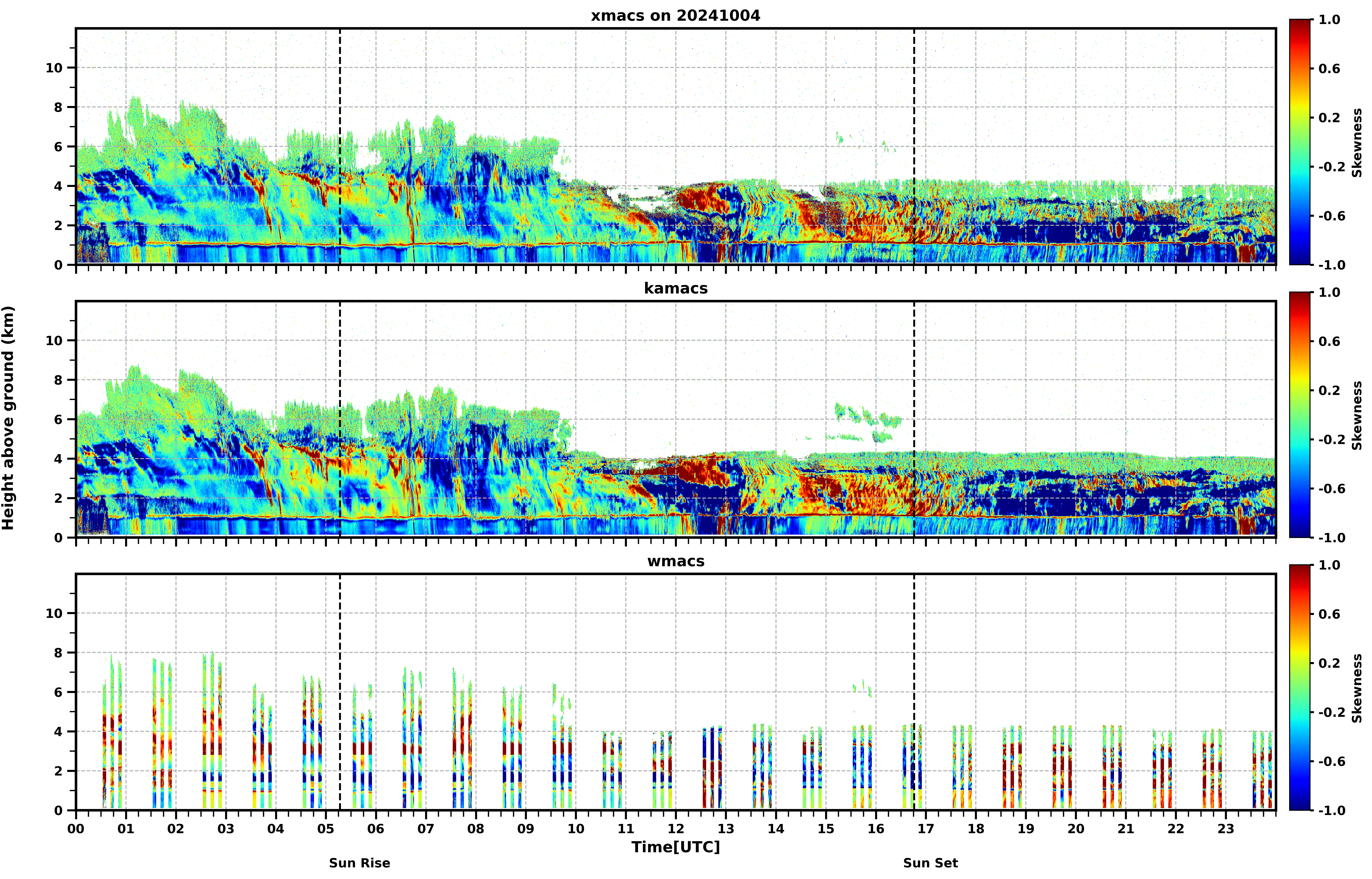Click the "6" height tick of kamacs panel
Screen dimensions: 1372x879
pyautogui.click(x=58, y=419)
